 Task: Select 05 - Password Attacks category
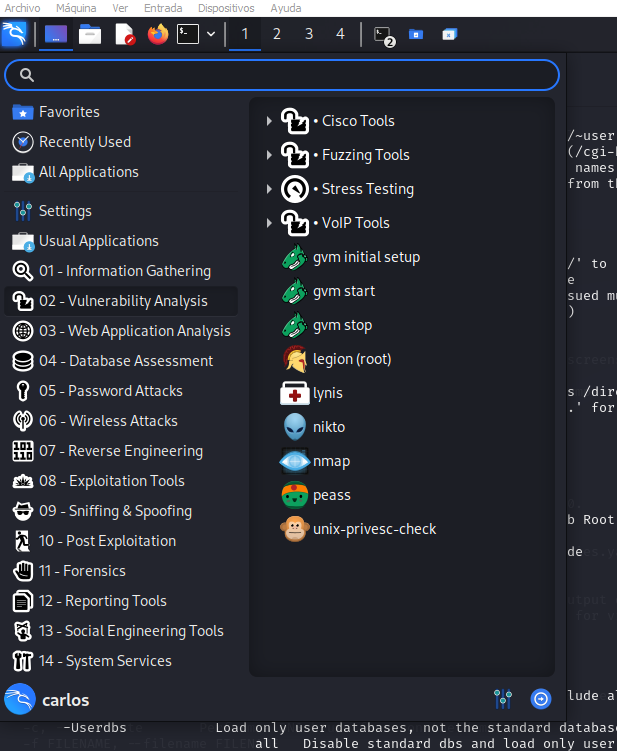(110, 391)
